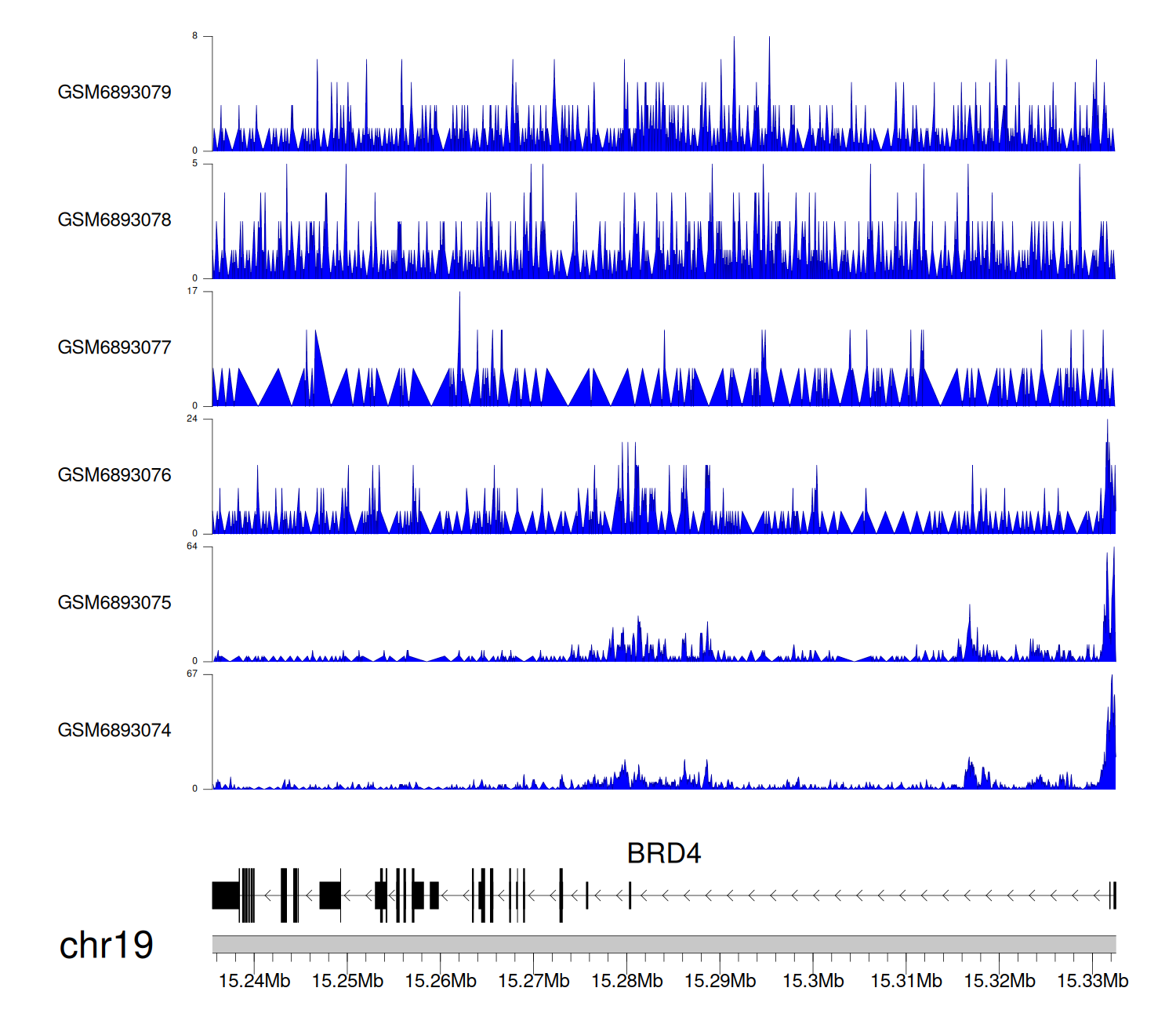The image size is (1176, 1035).
Task: Click the GSM6893077 sample name
Action: 114,348
